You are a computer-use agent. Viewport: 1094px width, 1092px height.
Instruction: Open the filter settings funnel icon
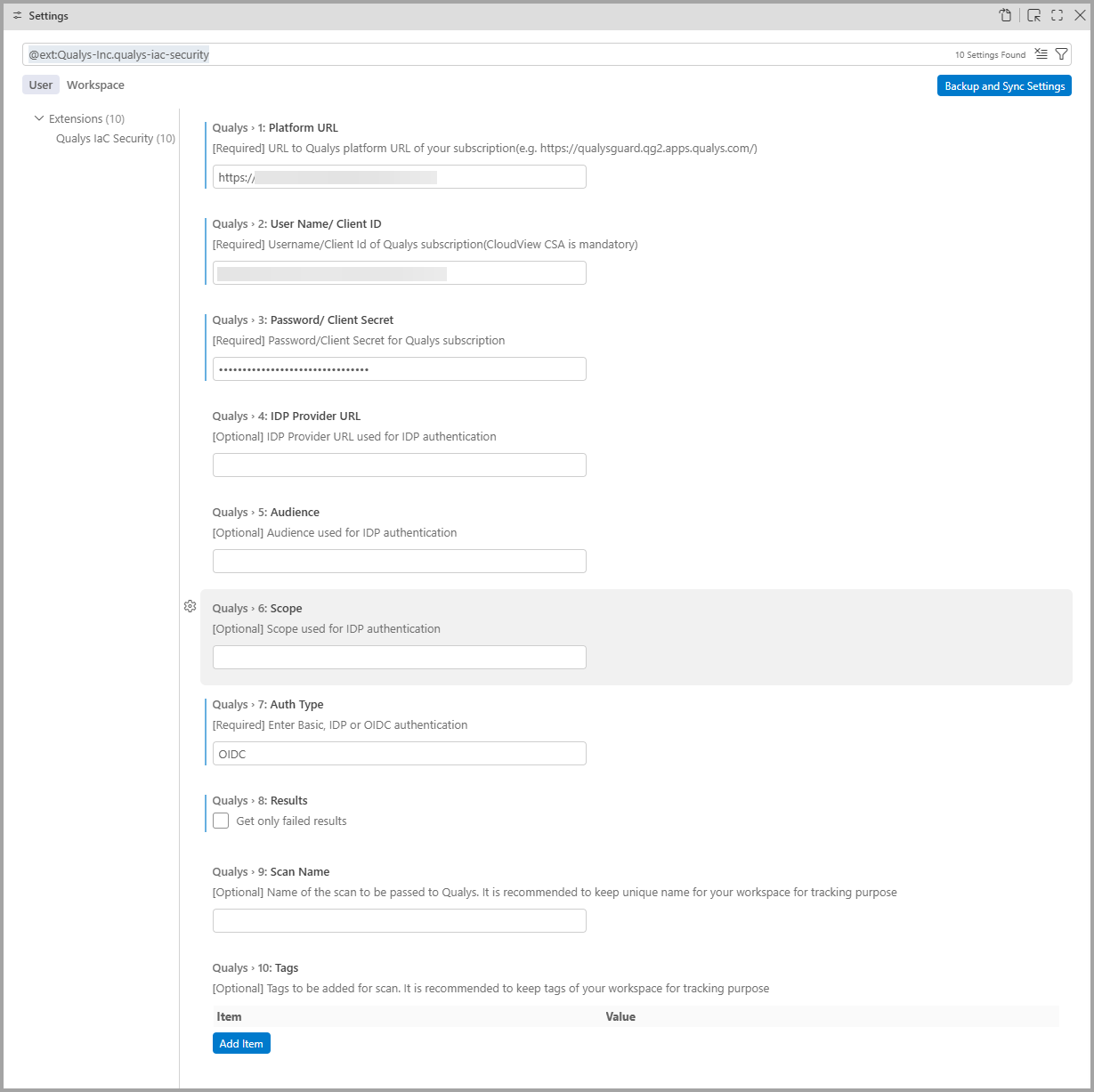(1061, 54)
